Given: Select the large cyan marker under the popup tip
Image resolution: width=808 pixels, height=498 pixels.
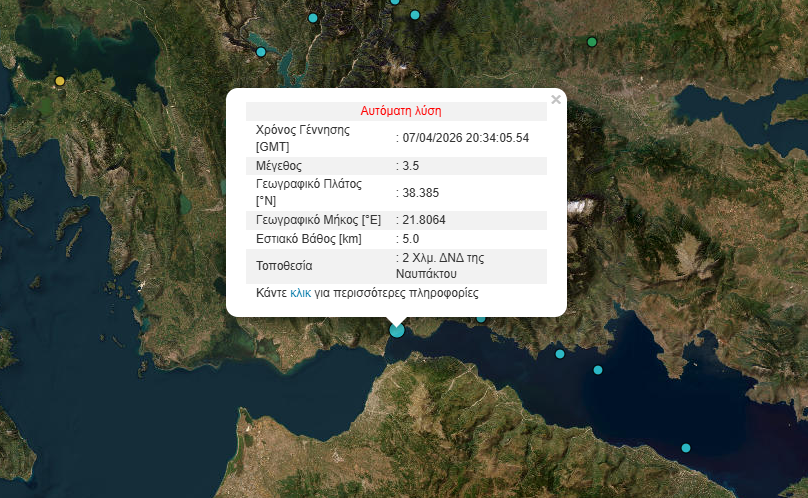Looking at the screenshot, I should click(x=397, y=329).
